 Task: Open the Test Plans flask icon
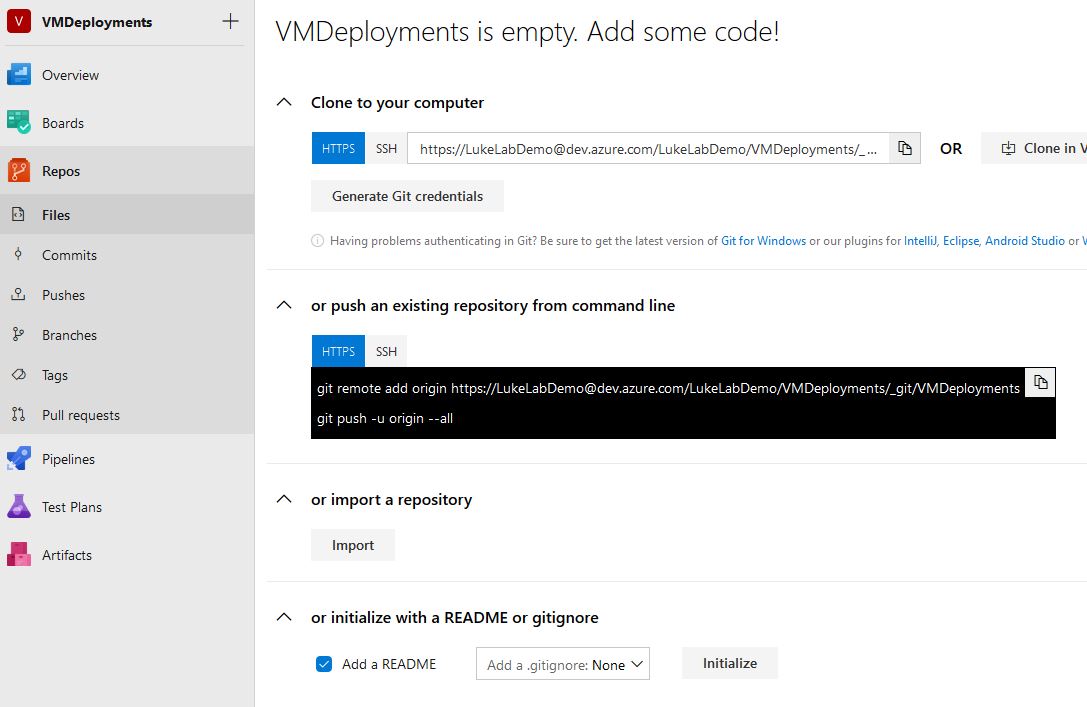[19, 506]
